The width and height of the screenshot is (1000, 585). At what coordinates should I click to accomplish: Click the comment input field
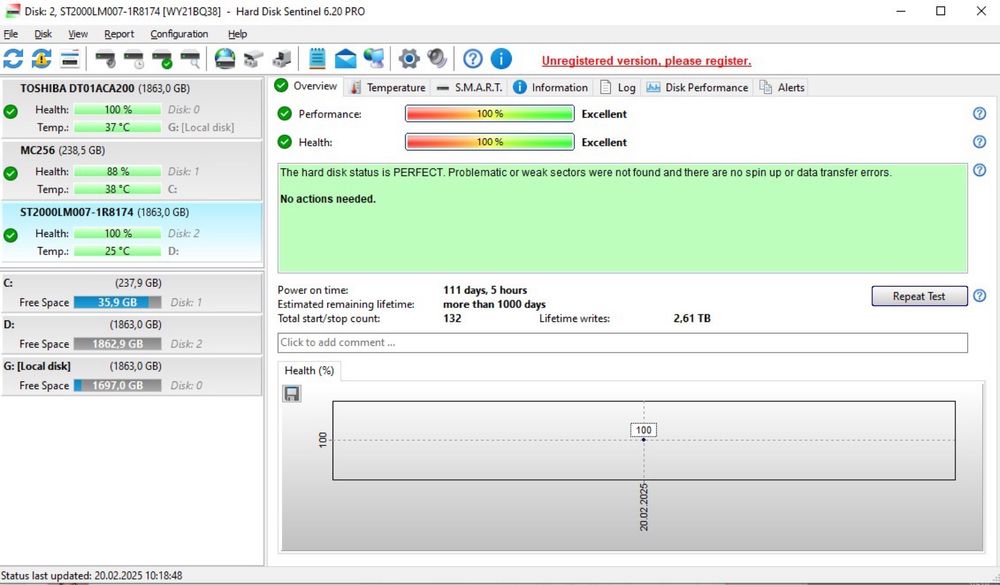[622, 343]
